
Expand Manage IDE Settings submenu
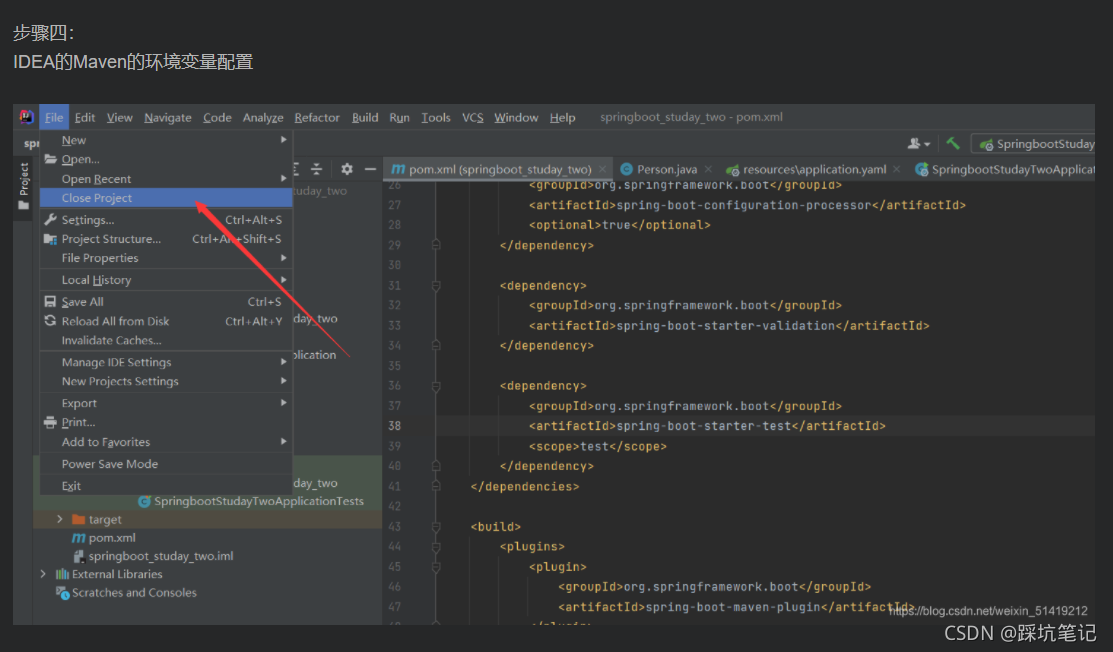pyautogui.click(x=166, y=363)
